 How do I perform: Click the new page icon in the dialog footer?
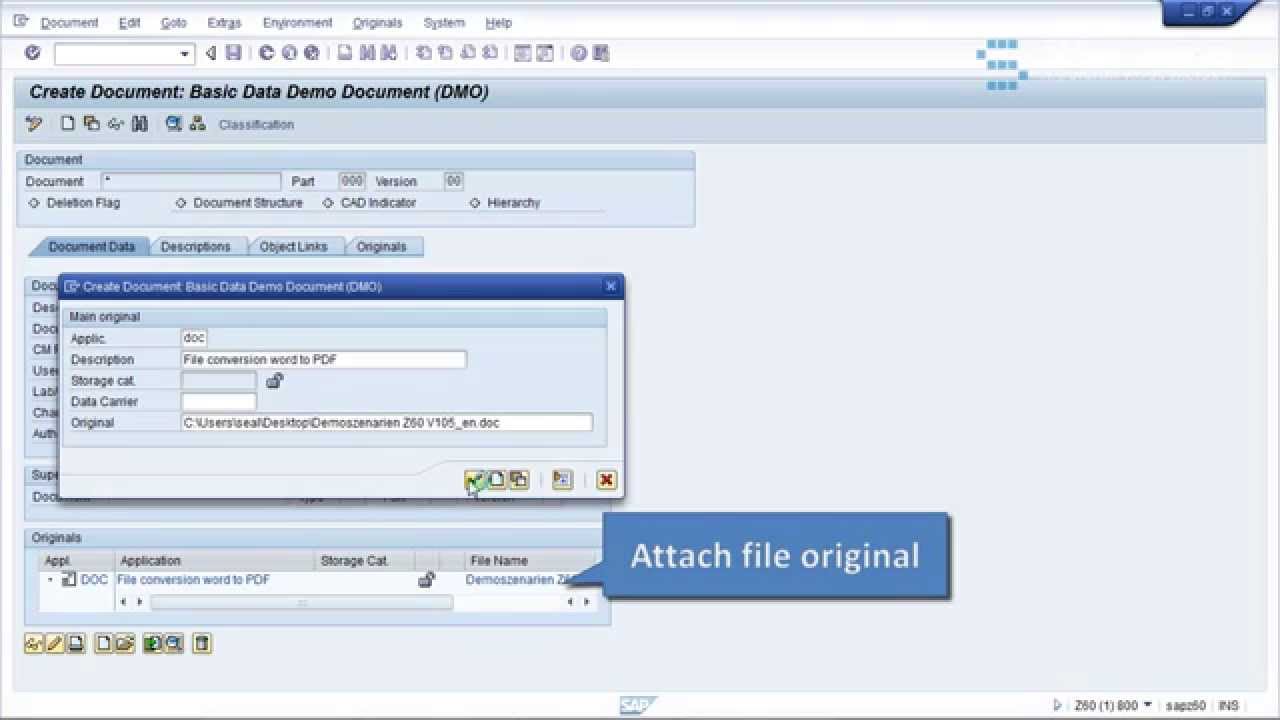497,480
